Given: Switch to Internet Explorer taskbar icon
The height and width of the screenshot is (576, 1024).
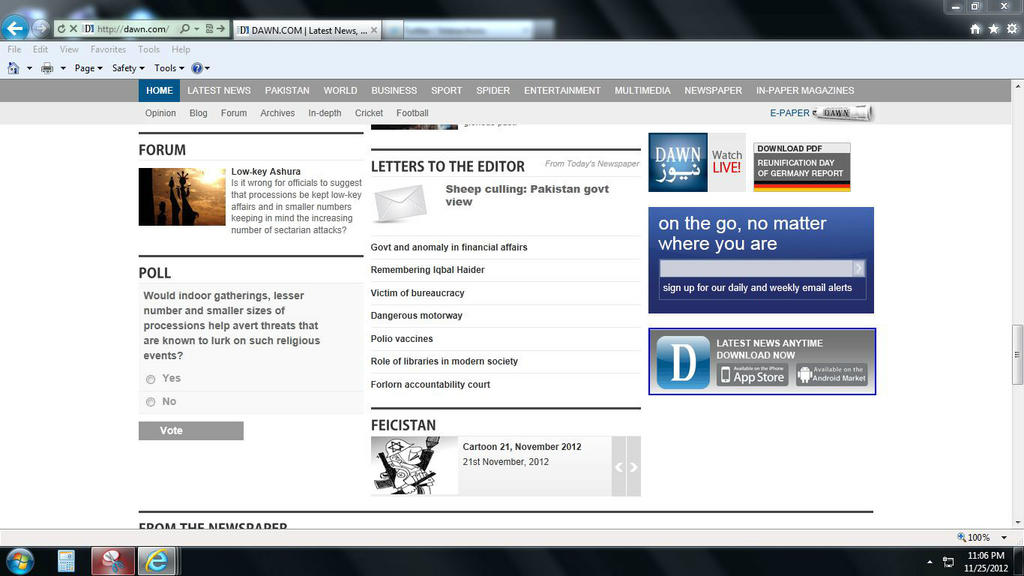Looking at the screenshot, I should pyautogui.click(x=157, y=562).
